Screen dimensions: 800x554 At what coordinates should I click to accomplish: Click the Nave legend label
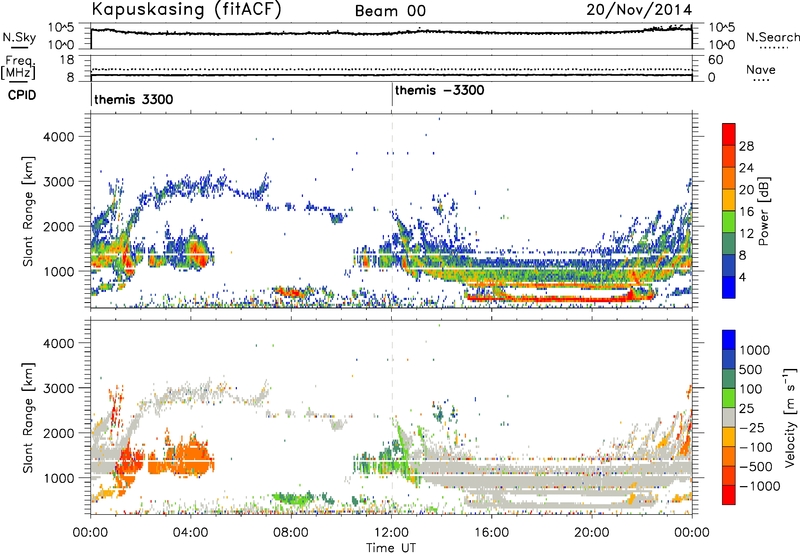(761, 70)
